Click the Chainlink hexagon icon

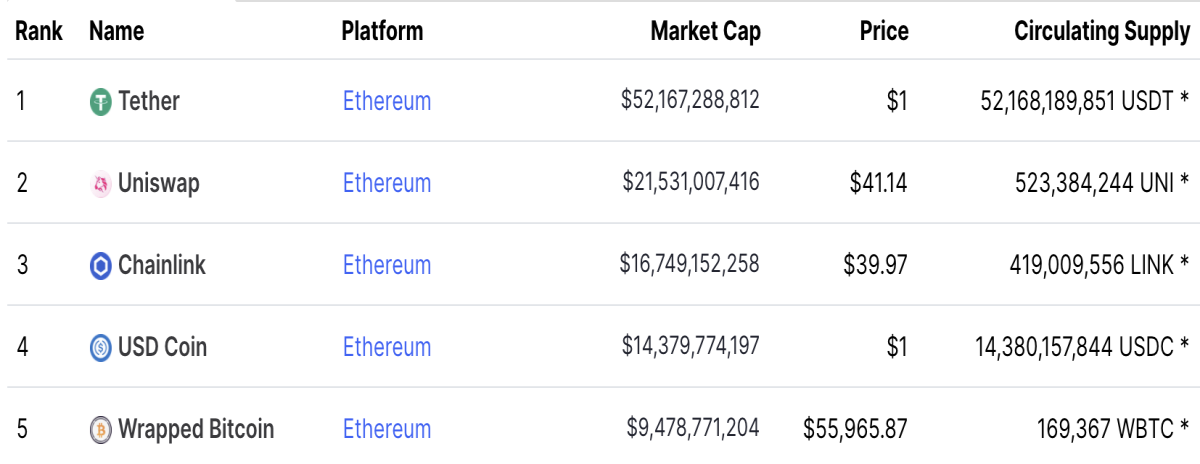pos(101,265)
